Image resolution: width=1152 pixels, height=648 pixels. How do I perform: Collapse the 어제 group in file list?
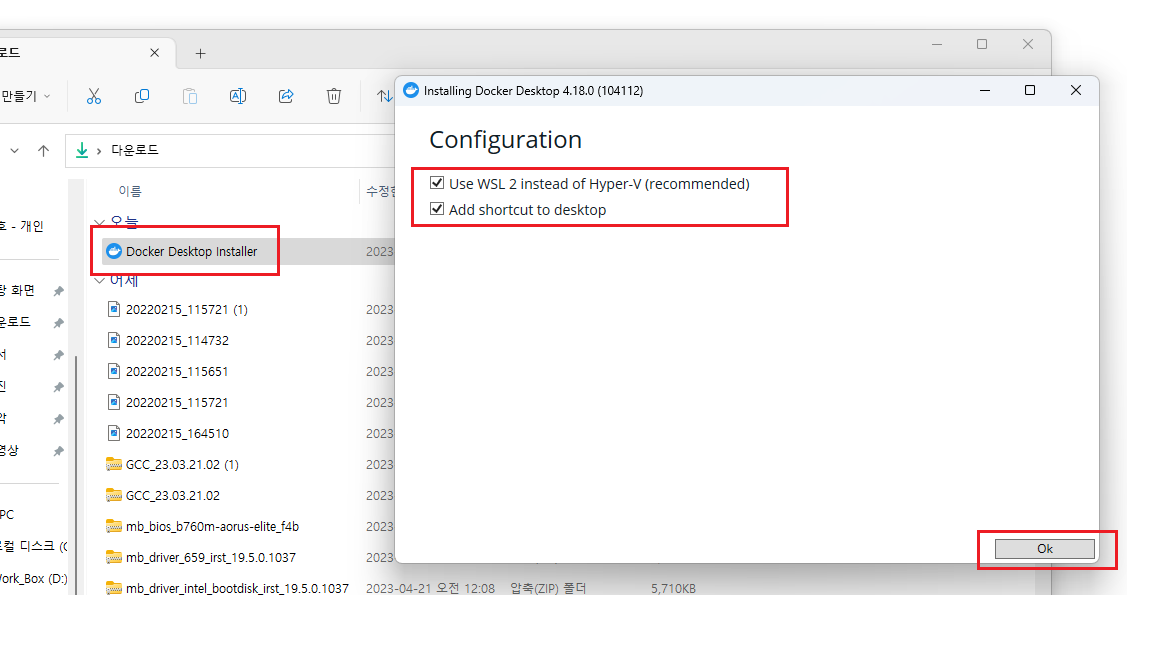coord(100,281)
